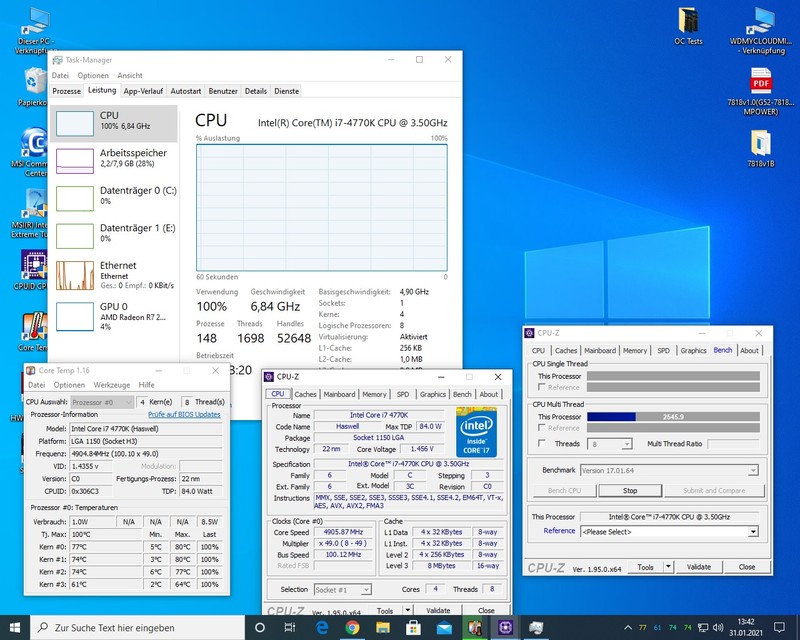This screenshot has width=800, height=640.
Task: Click the CPU Multi Thread progress bar
Action: pyautogui.click(x=673, y=416)
